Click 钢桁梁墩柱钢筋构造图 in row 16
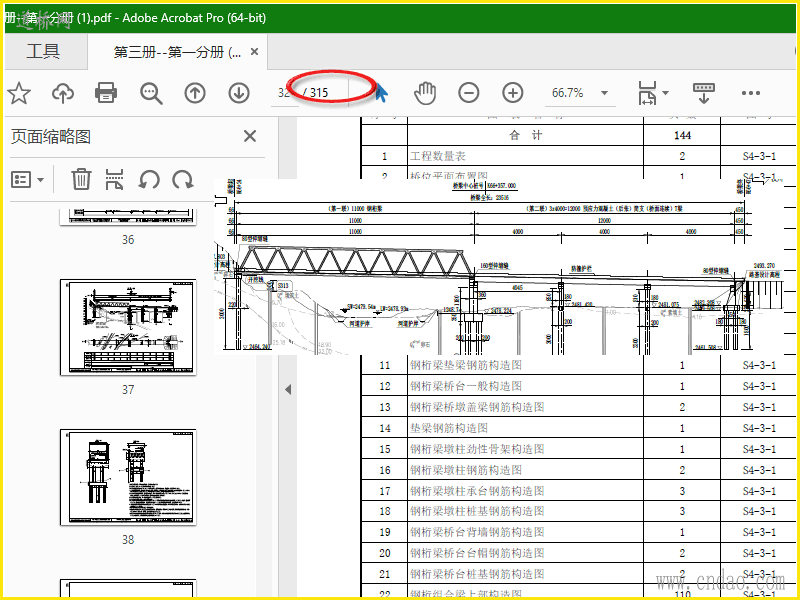 tap(466, 470)
